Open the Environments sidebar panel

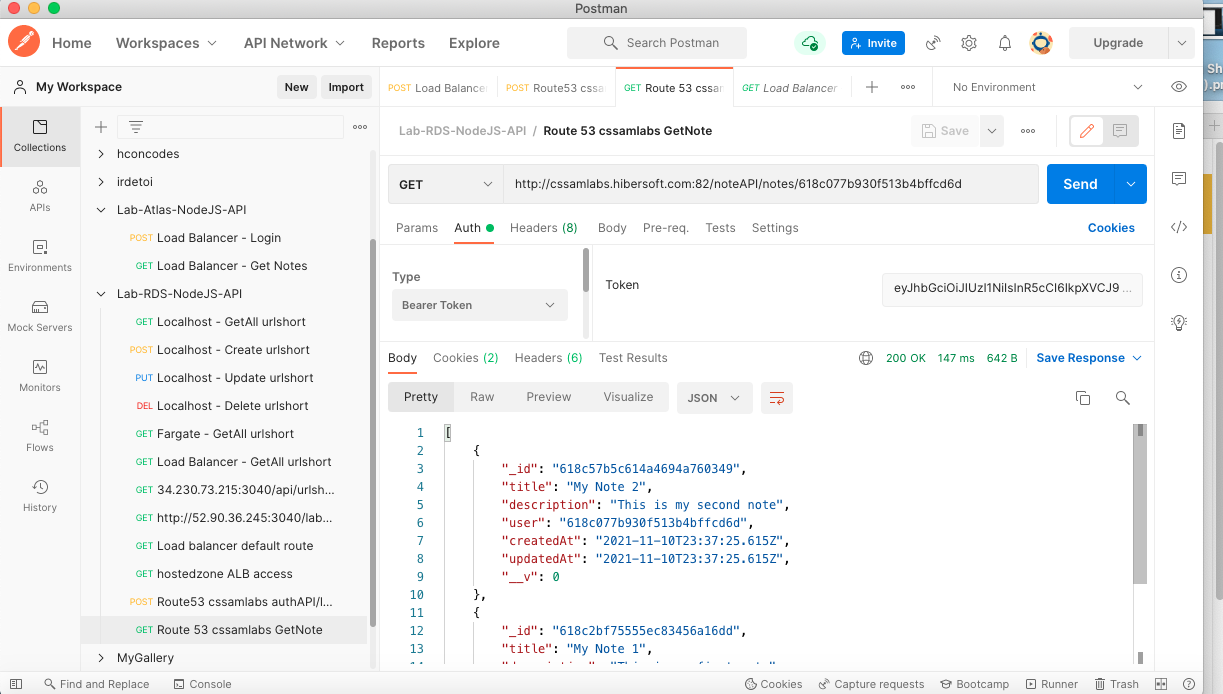(40, 256)
